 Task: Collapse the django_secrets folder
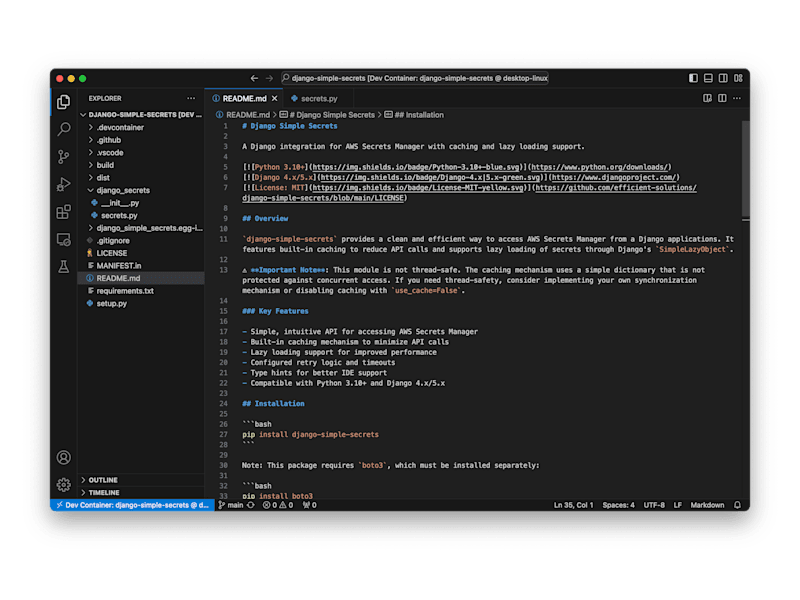(141, 190)
